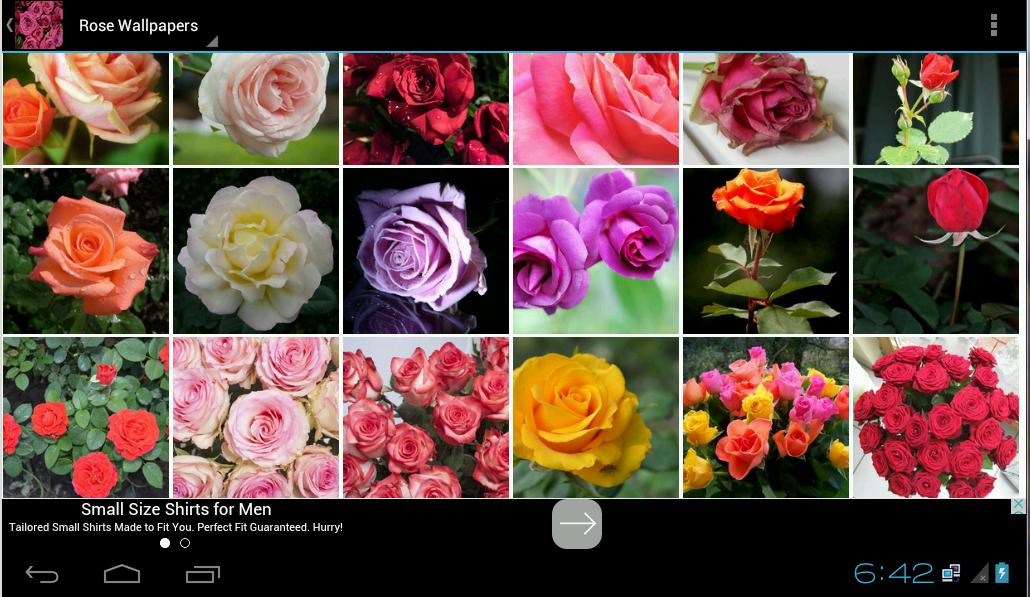Screen dimensions: 1030x597
Task: Tap the 6:42 clock
Action: [x=893, y=573]
